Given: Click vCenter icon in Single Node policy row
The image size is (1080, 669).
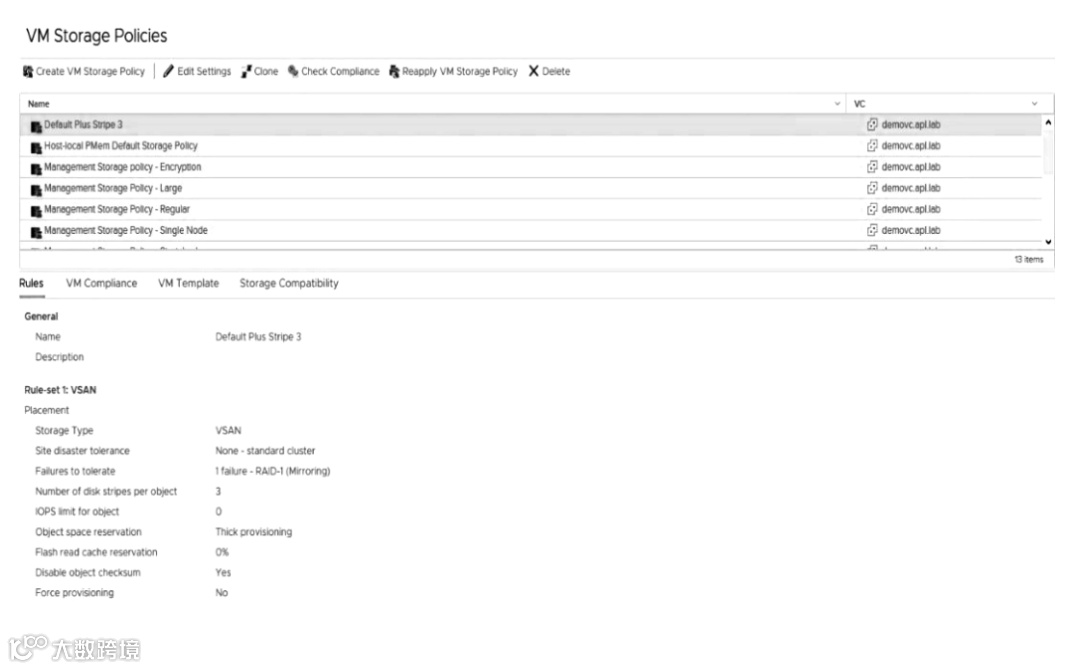Looking at the screenshot, I should tap(872, 230).
